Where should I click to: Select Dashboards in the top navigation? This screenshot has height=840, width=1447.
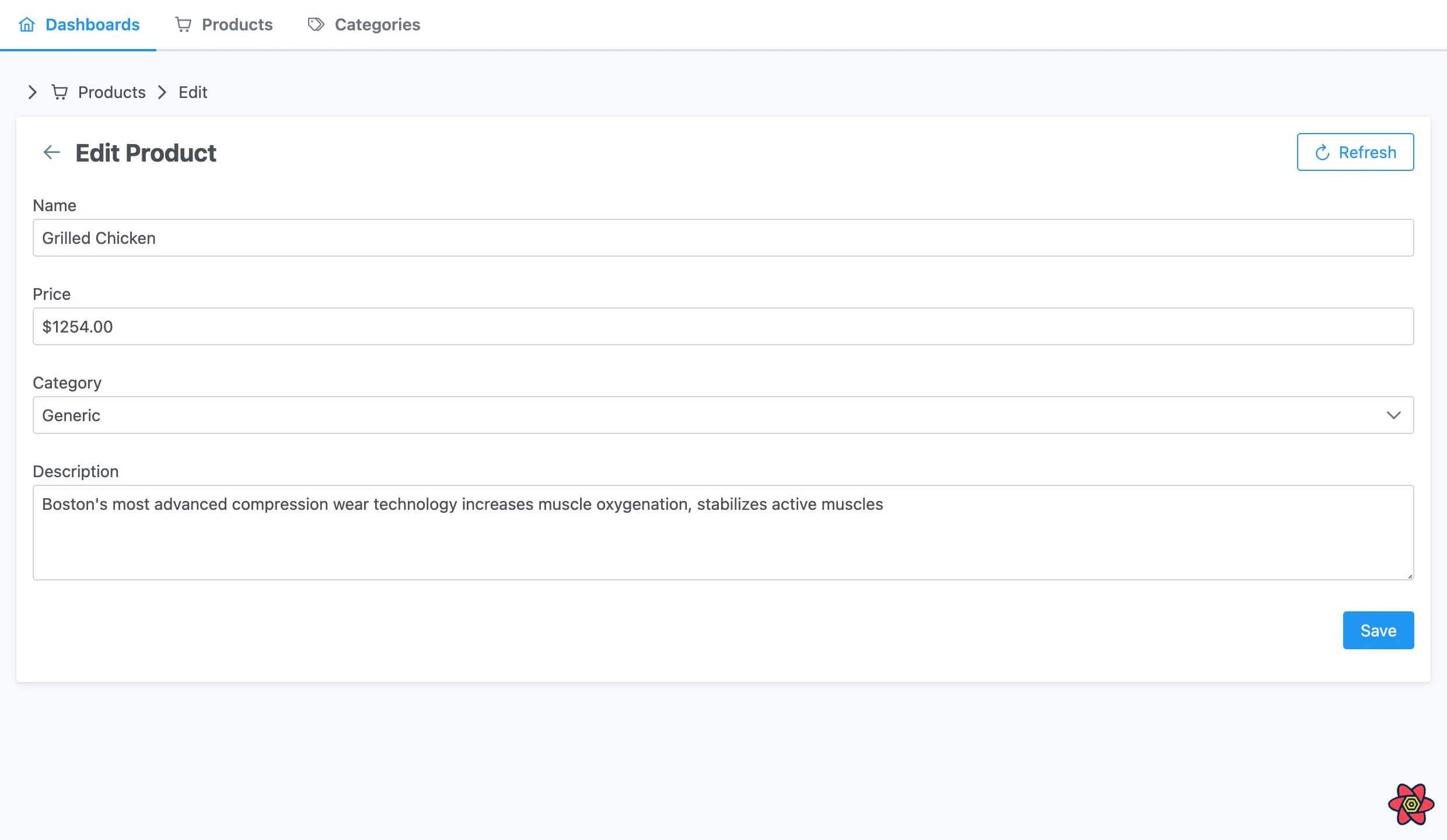tap(92, 24)
